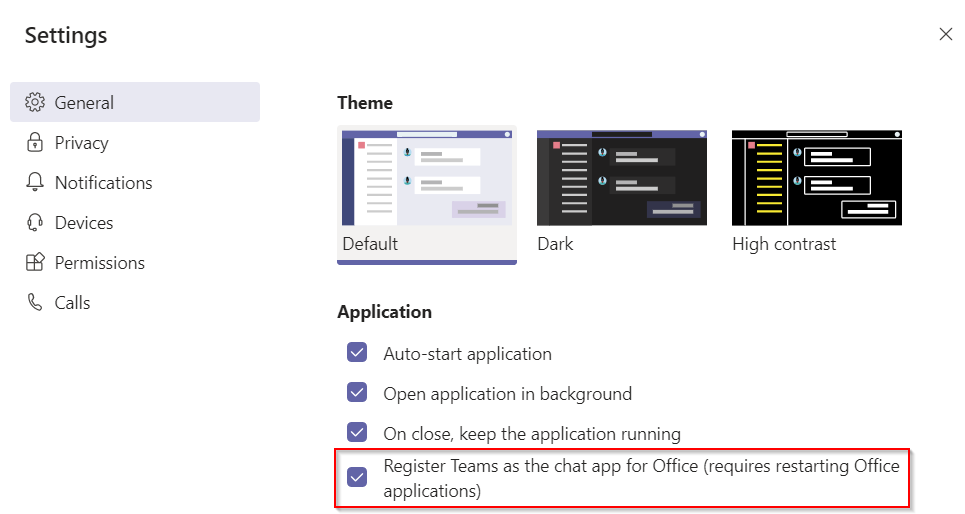
Task: Click the Devices headset icon
Action: pos(35,222)
